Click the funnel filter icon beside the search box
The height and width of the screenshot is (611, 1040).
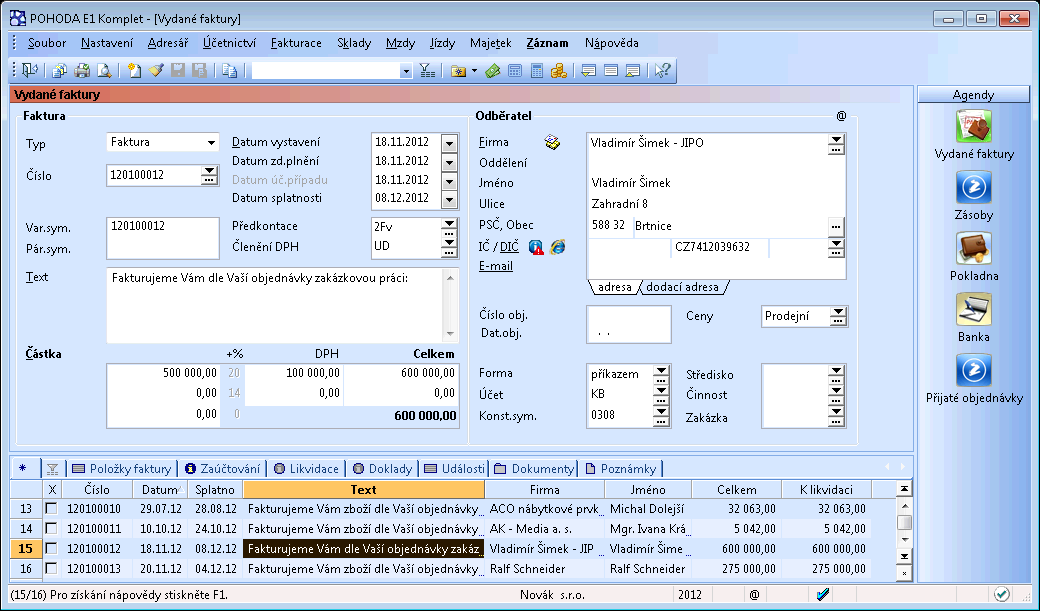pos(428,70)
